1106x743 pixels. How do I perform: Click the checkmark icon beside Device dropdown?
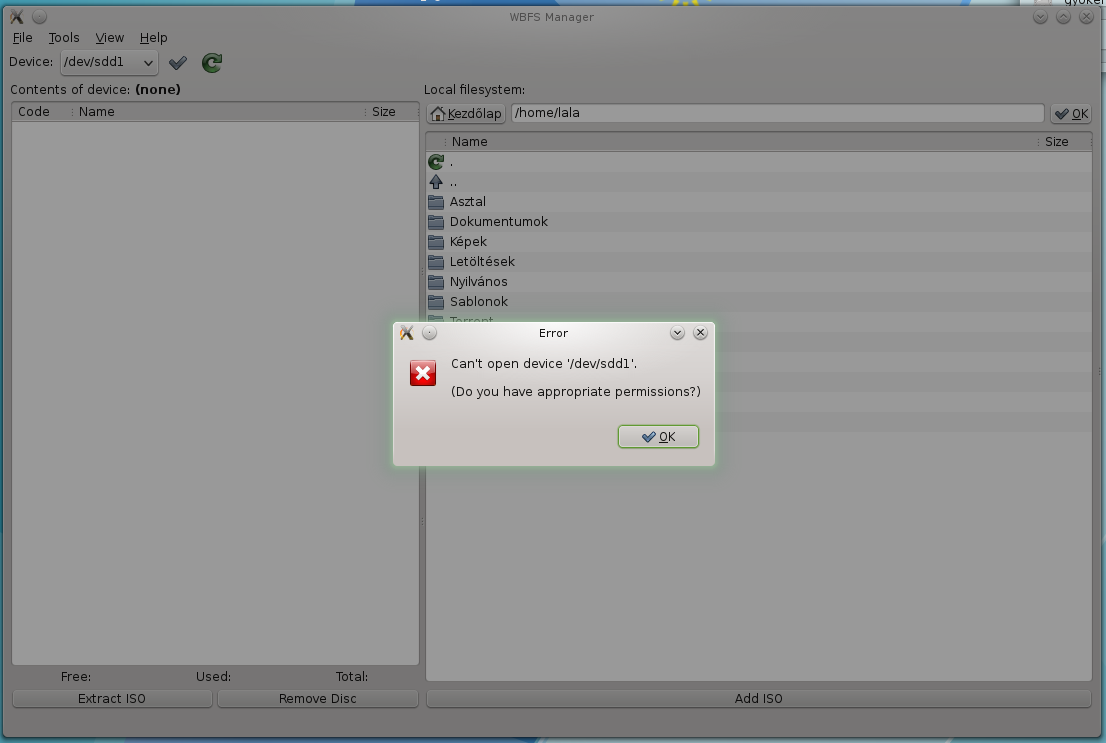(x=178, y=63)
